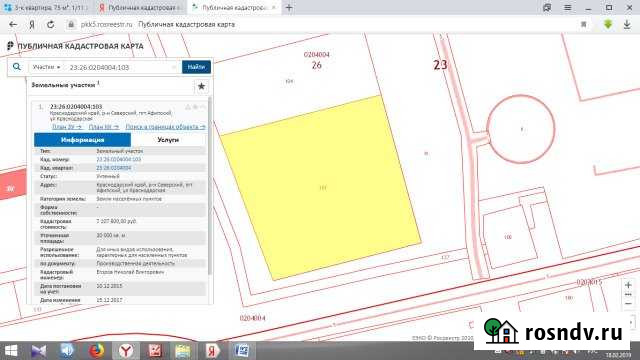Add the parcel to favorites with star icon
Screen dimensions: 640x360
click(201, 86)
